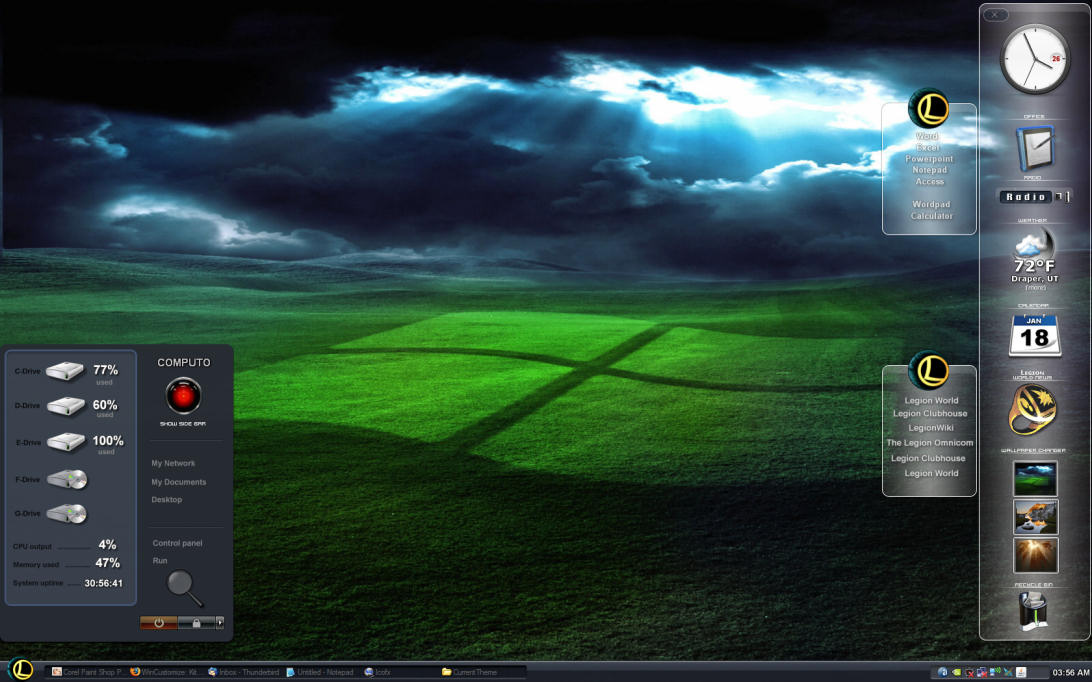
Task: Launch Access from the office launcher
Action: coord(930,181)
